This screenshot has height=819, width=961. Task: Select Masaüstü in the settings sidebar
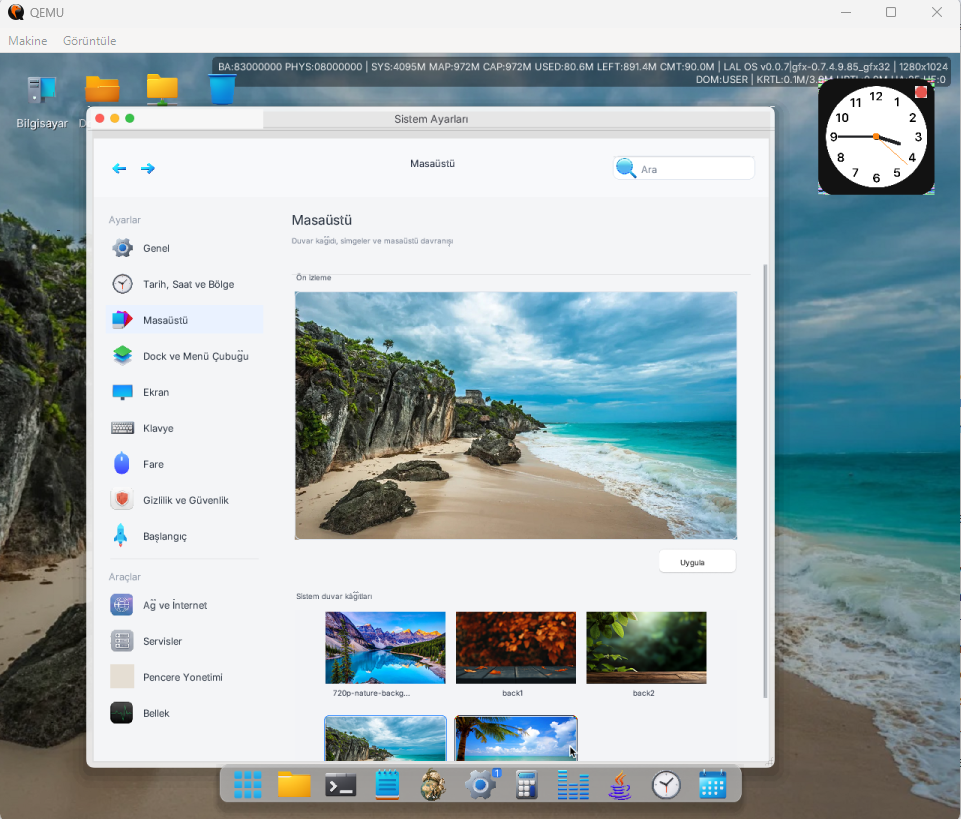click(x=184, y=320)
